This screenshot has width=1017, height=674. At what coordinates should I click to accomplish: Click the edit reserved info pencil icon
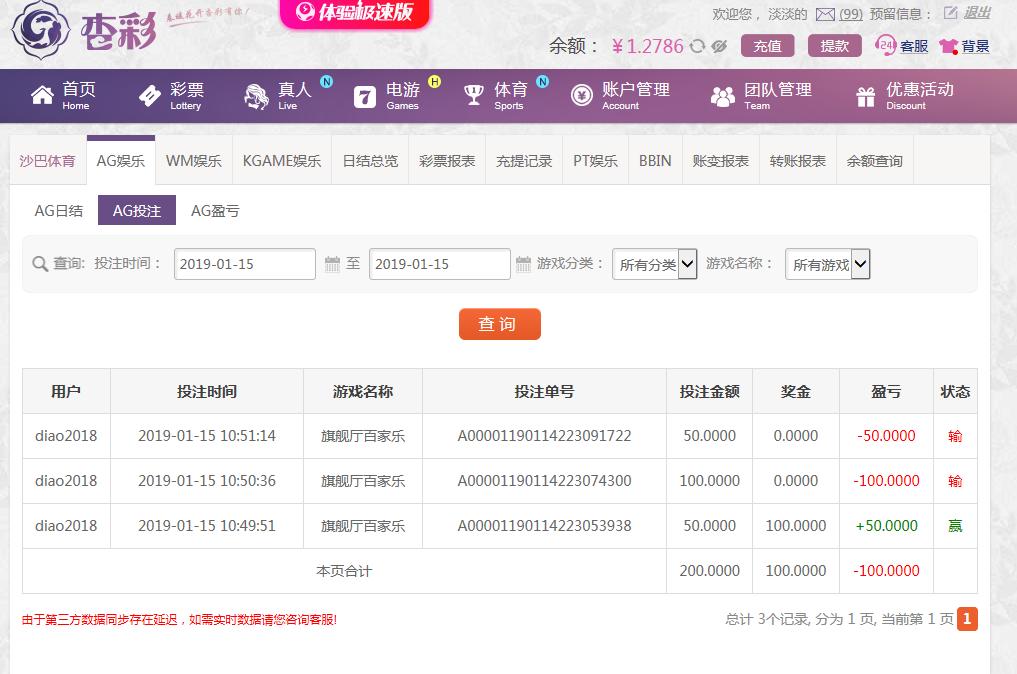(950, 13)
